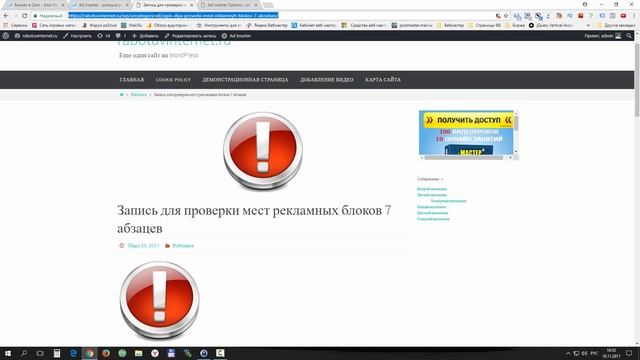The width and height of the screenshot is (640, 360).
Task: Click the Рубловка breadcrumb link
Action: point(138,94)
